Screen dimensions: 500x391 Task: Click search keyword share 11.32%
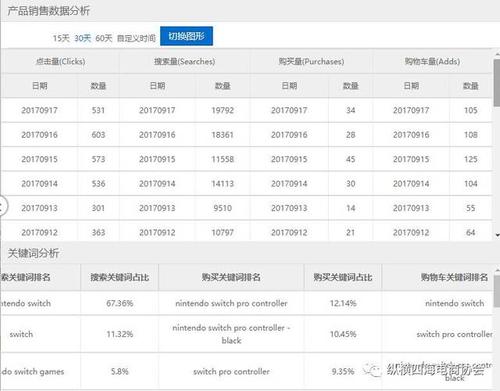click(120, 334)
